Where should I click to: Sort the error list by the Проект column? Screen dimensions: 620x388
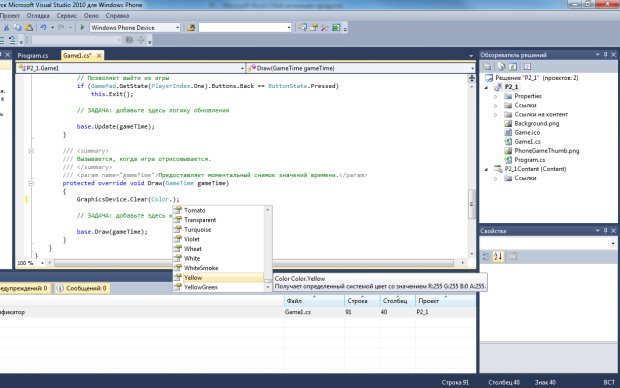pos(446,301)
